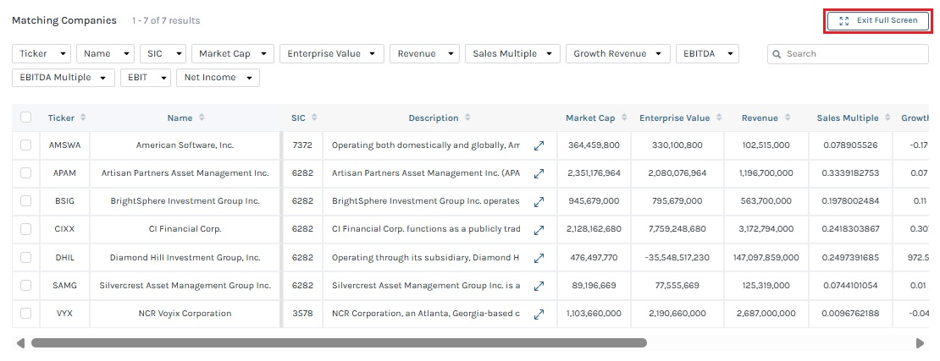Click sales multiple 0.3339182753

(x=851, y=173)
